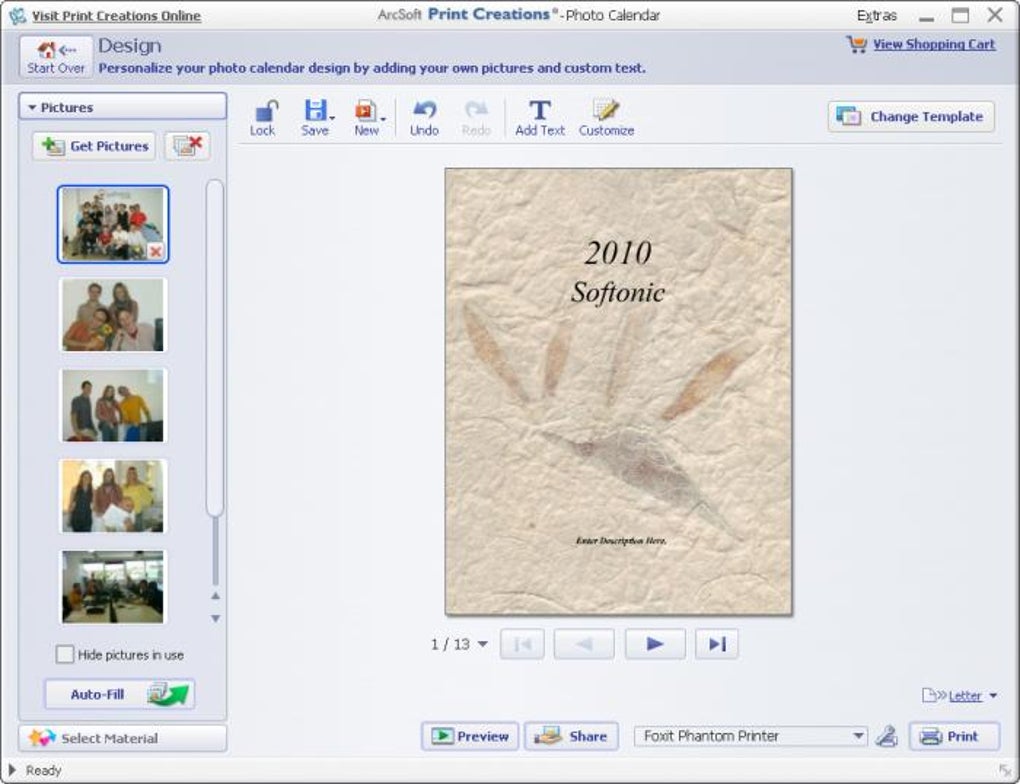Click the Auto-Fill button
1020x784 pixels.
(120, 694)
